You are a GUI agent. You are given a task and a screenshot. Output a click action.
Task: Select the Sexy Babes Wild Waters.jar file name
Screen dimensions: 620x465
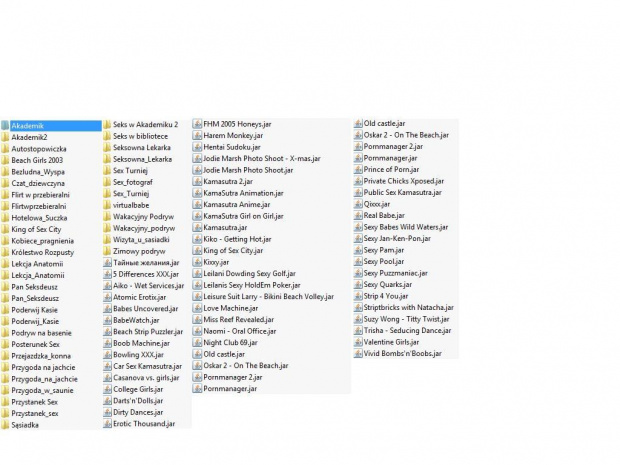[x=406, y=227]
